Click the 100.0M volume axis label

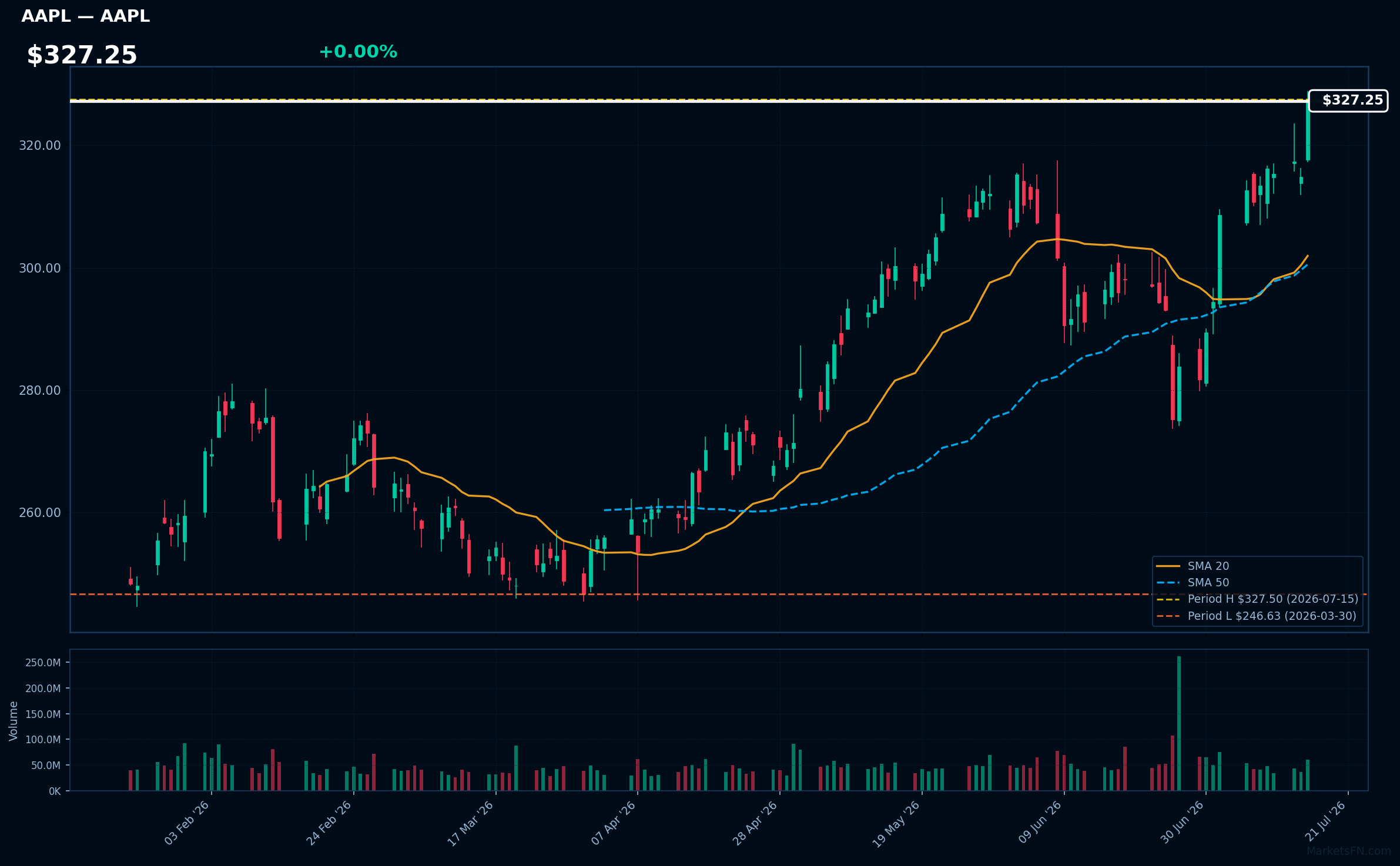[43, 740]
